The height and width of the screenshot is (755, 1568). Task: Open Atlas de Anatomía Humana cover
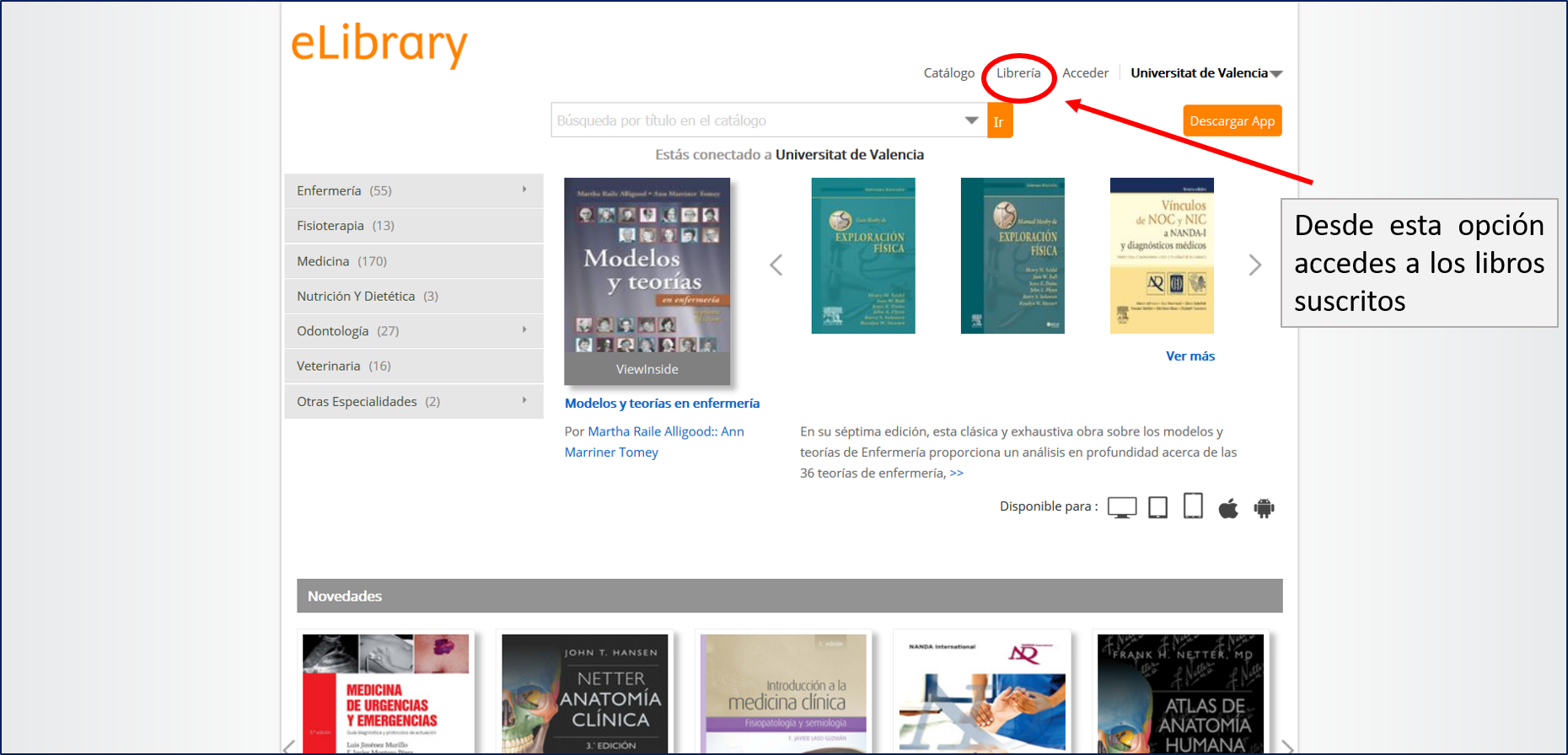1181,693
